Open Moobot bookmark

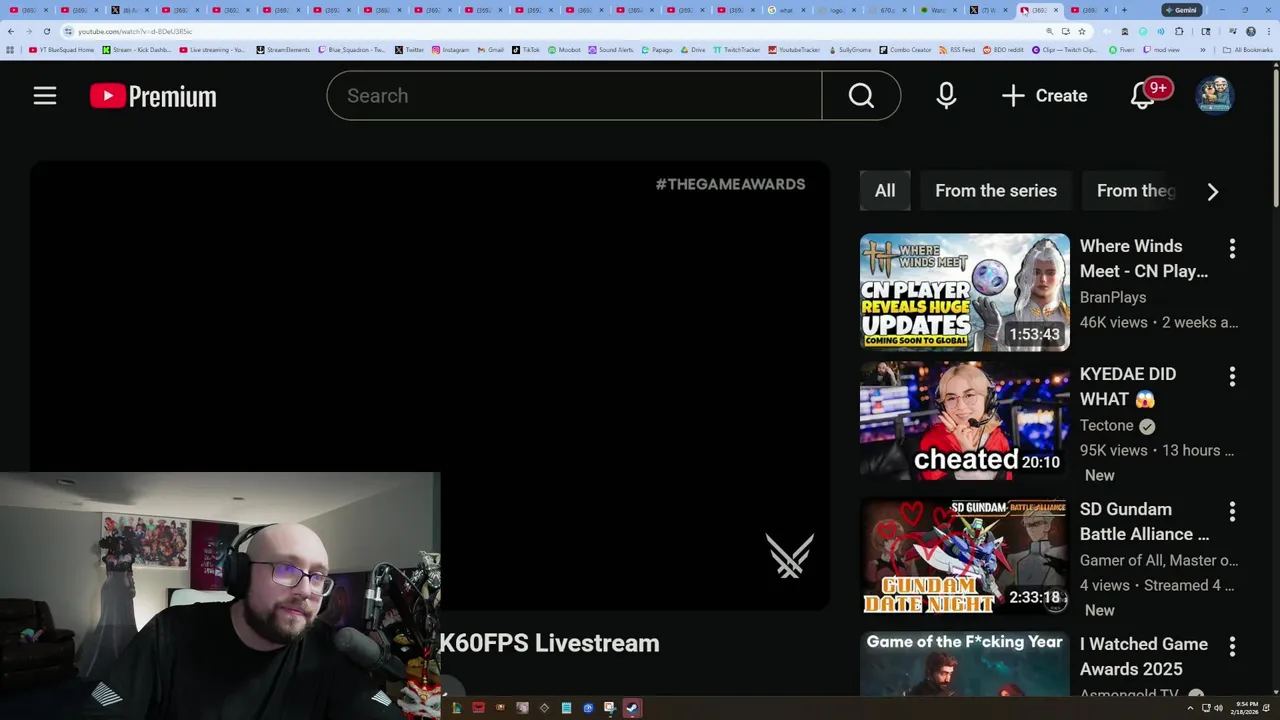point(564,50)
